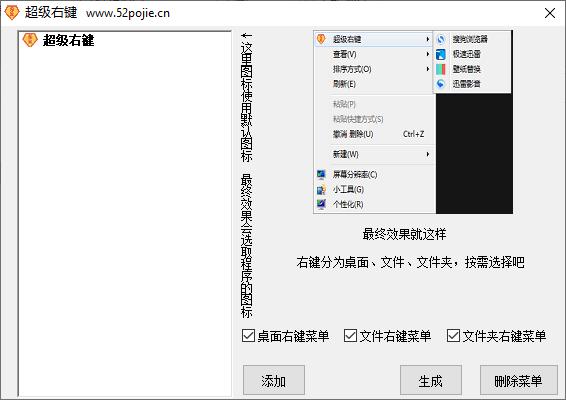Click the vertical note 这里图标使用默认图标

247,97
